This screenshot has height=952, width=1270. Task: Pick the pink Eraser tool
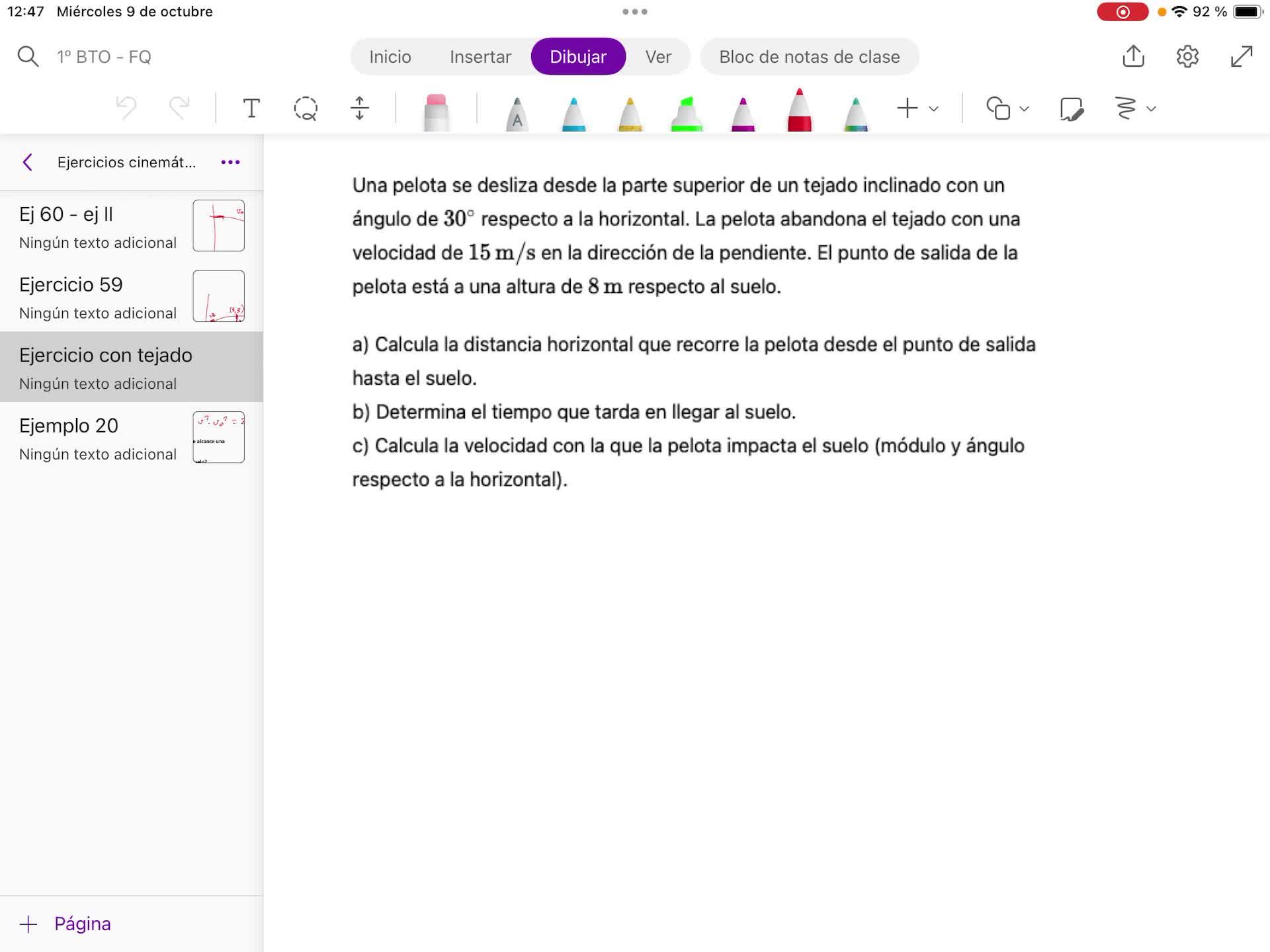click(x=436, y=112)
